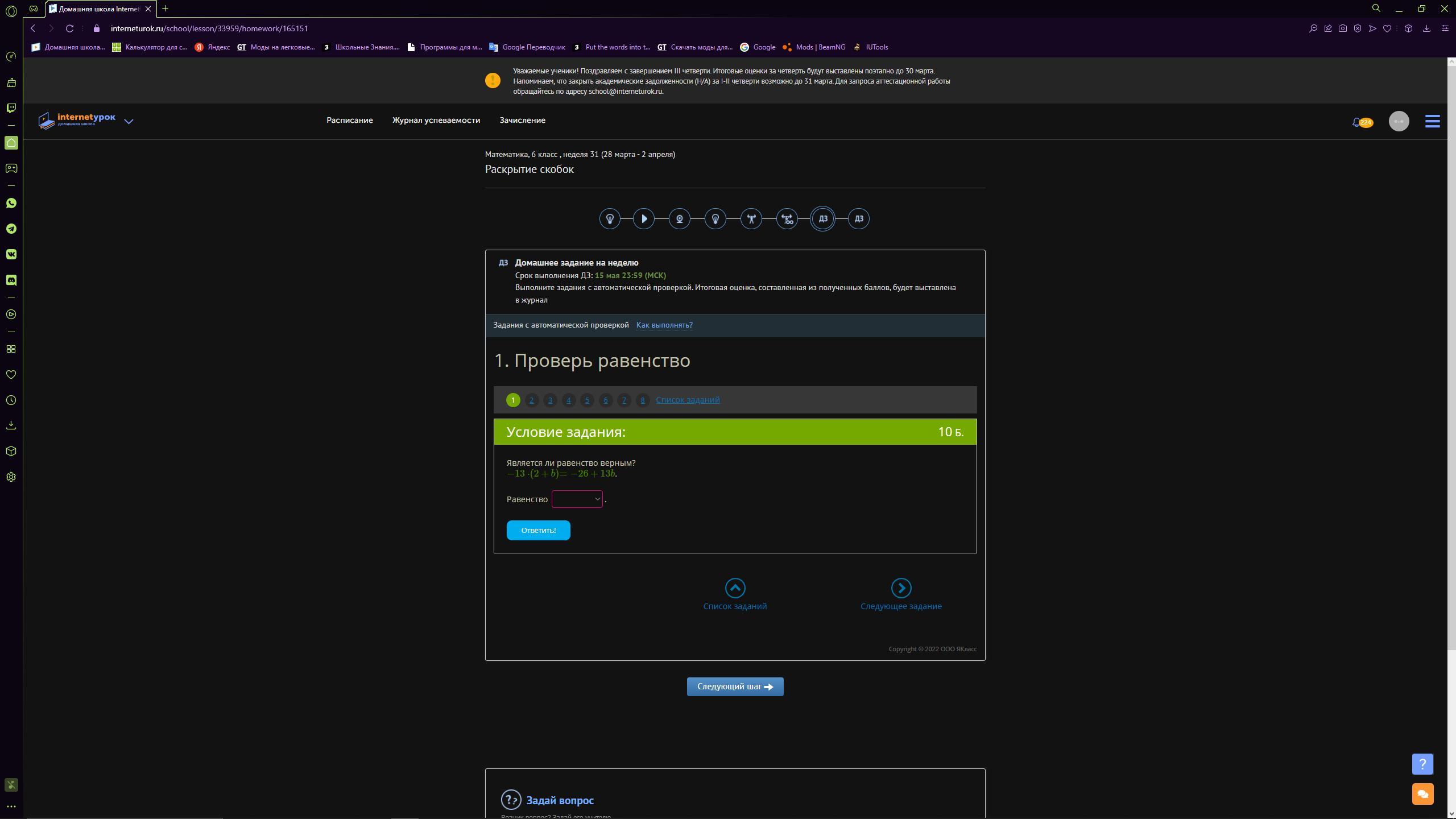The height and width of the screenshot is (819, 1456).
Task: Open Расписание in the top navigation
Action: [349, 120]
